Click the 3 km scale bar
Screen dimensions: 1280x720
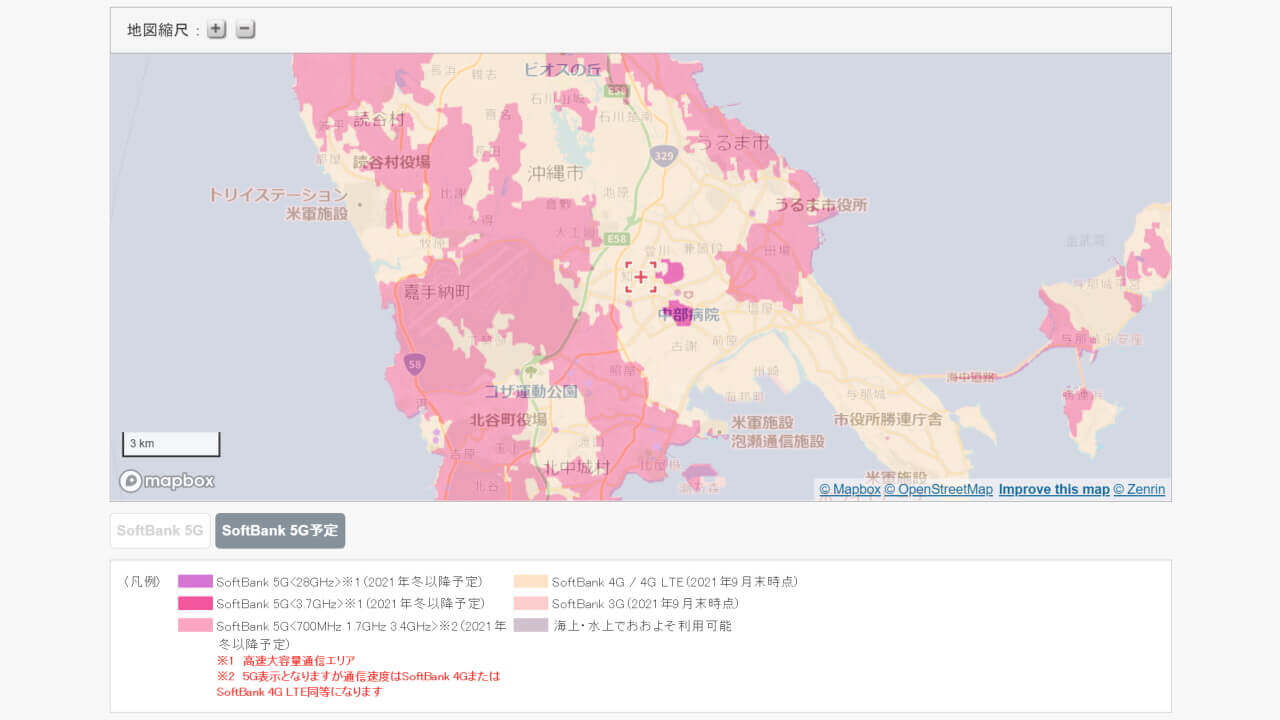pos(170,443)
